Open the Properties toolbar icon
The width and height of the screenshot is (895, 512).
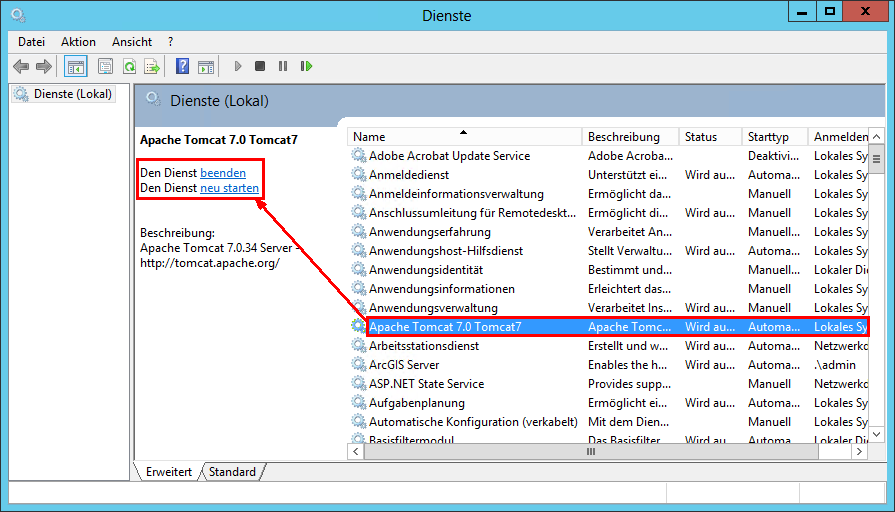pos(106,66)
